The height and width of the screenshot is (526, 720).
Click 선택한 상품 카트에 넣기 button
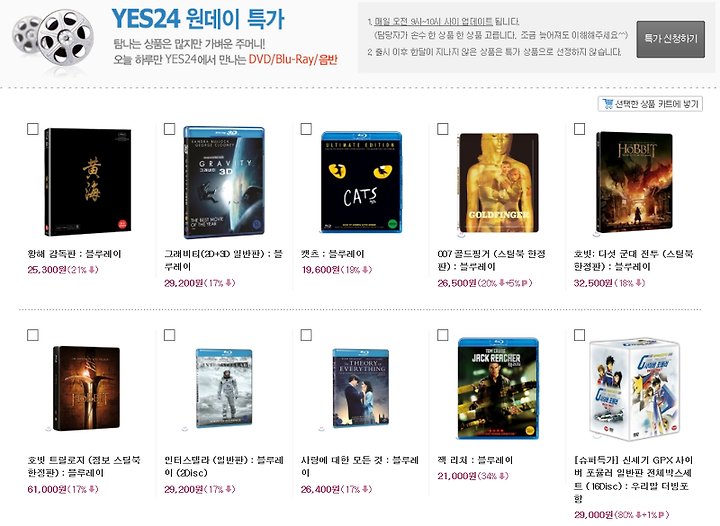click(650, 104)
